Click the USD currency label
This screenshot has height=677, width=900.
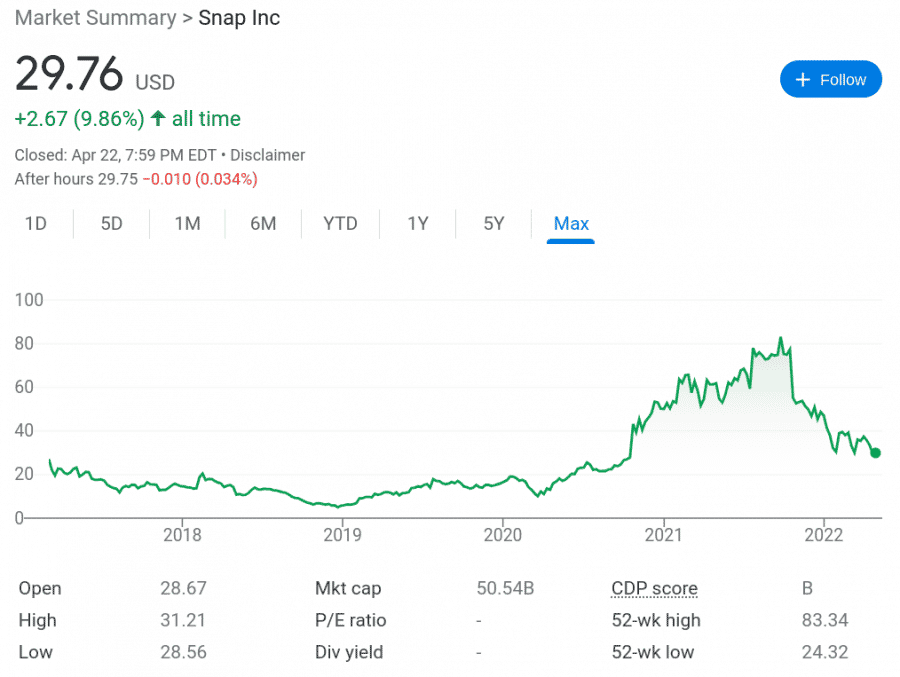(155, 82)
